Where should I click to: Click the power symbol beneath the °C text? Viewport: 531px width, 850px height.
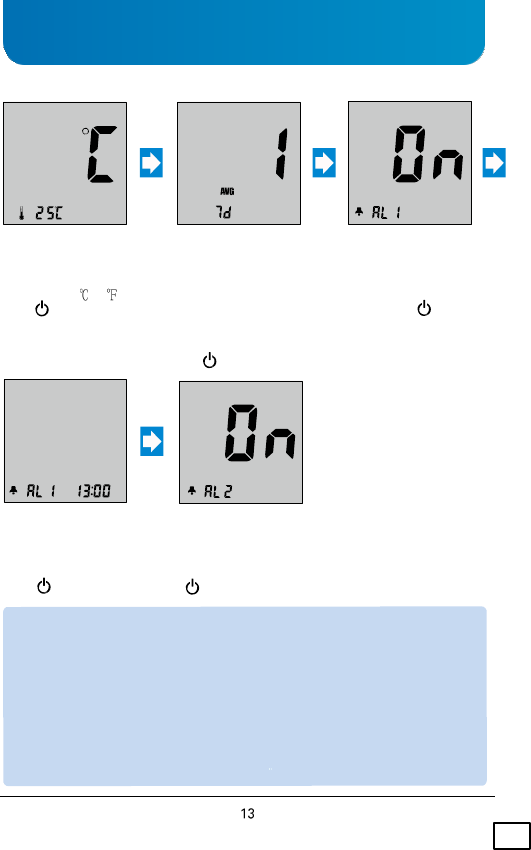coord(42,309)
